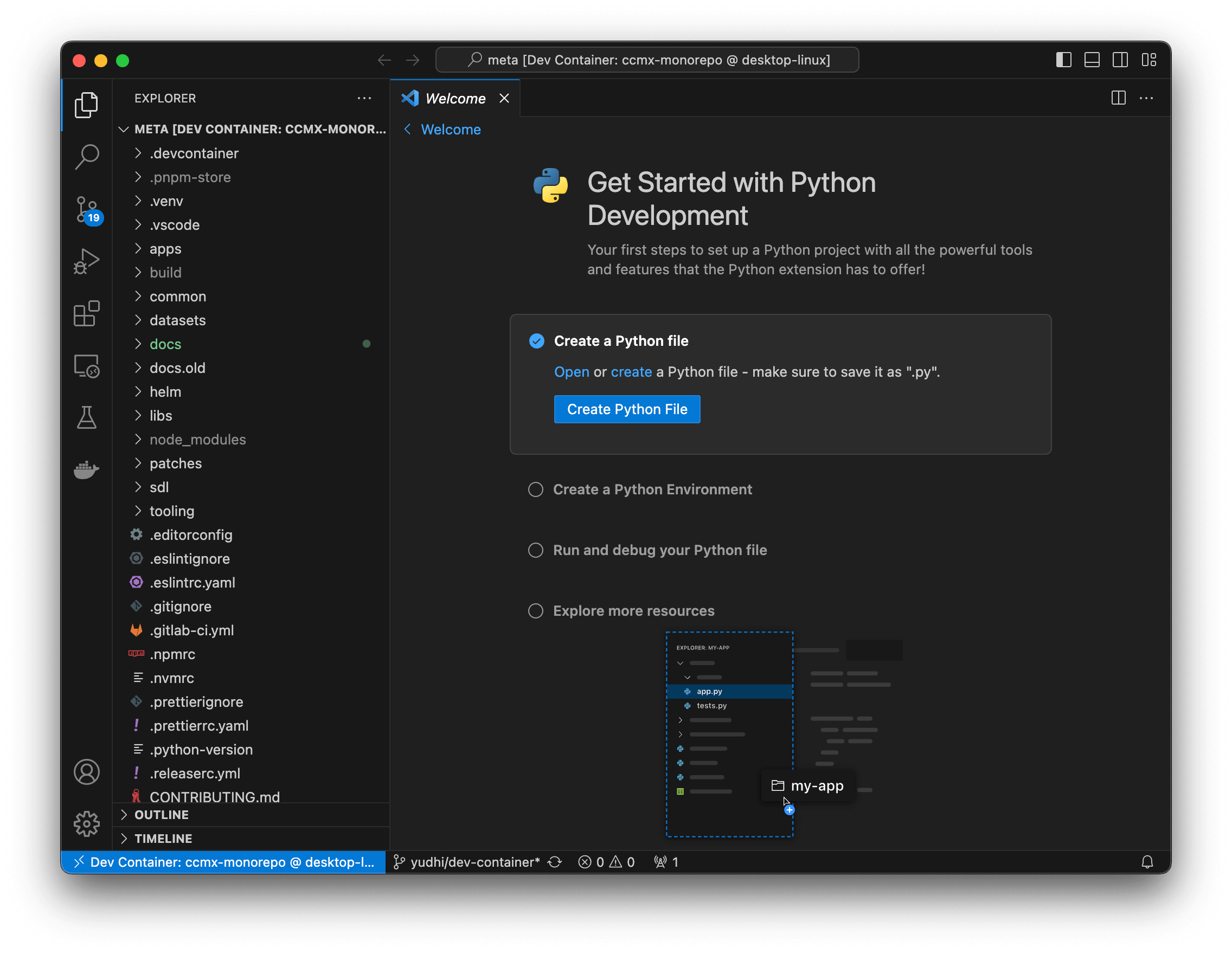Image resolution: width=1232 pixels, height=954 pixels.
Task: Open the Search panel in Activity Bar
Action: (x=87, y=156)
